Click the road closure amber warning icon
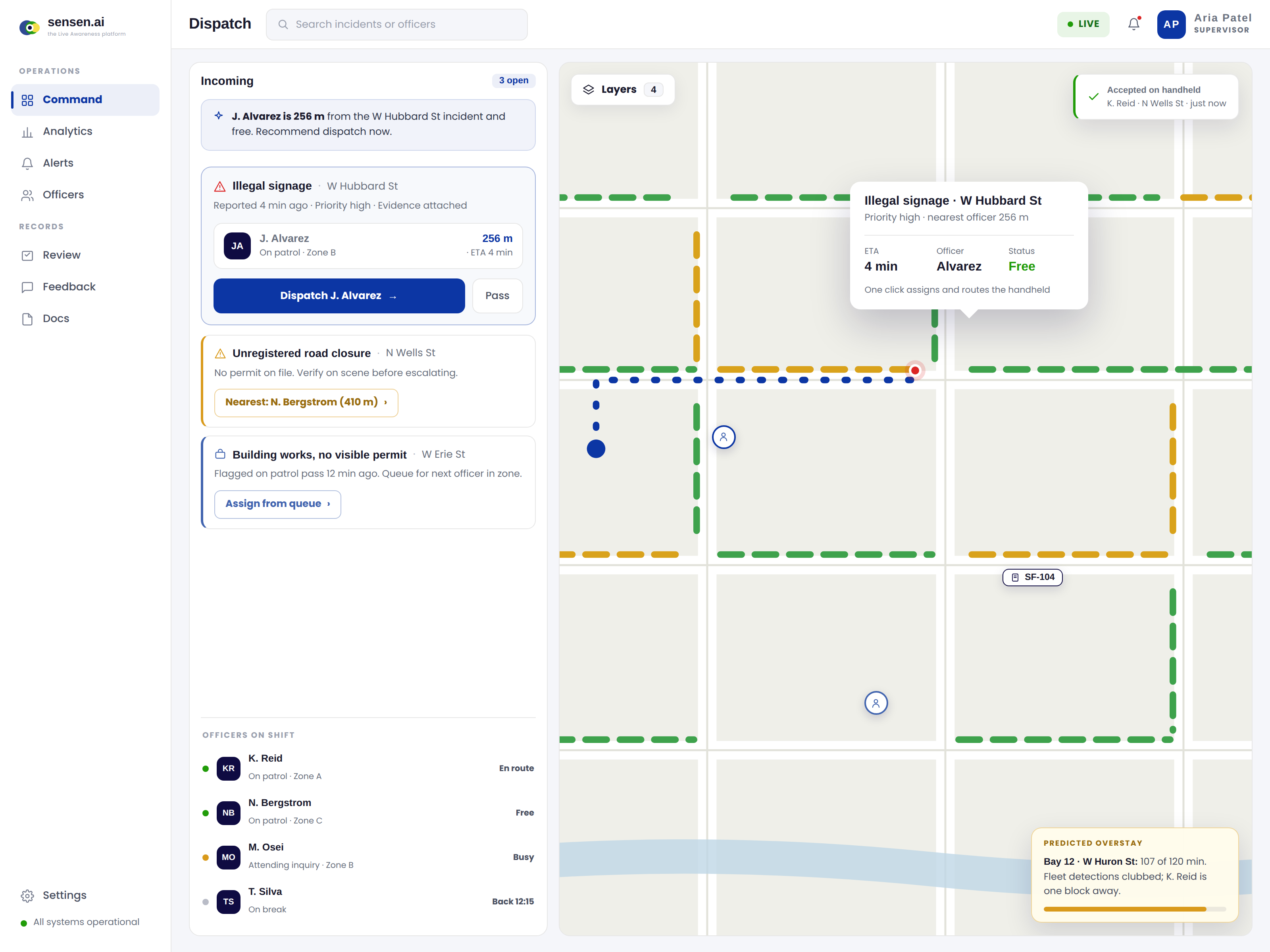The image size is (1270, 952). [220, 353]
